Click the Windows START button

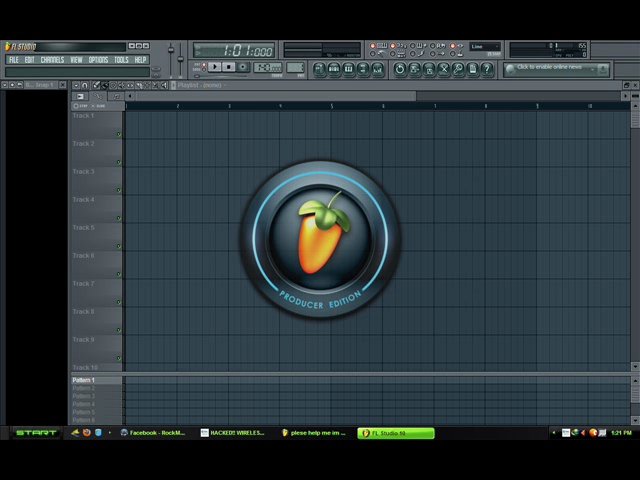[x=36, y=433]
